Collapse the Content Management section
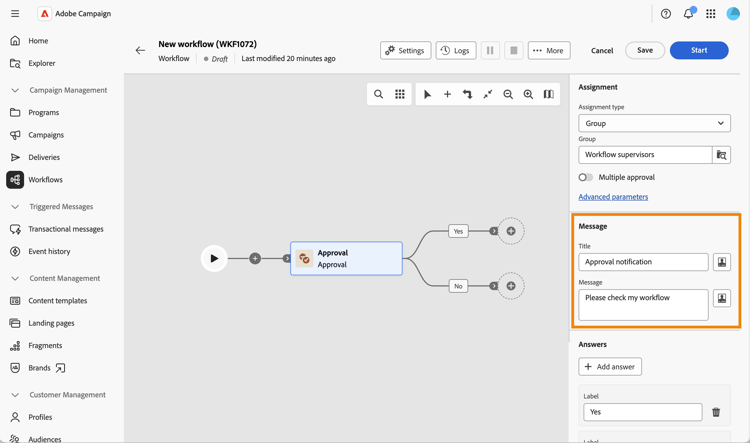This screenshot has width=750, height=443. 15,278
